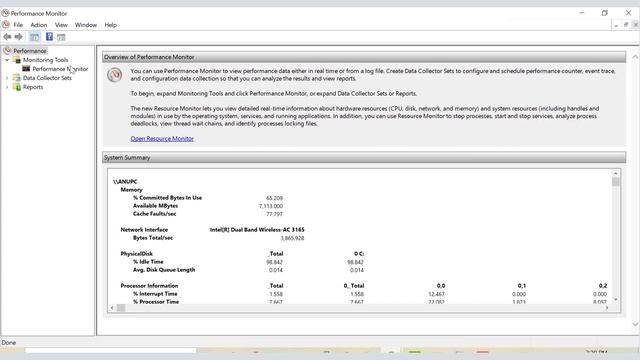Click Cache Faults/sec counter label
This screenshot has height=360, width=640.
coord(155,213)
